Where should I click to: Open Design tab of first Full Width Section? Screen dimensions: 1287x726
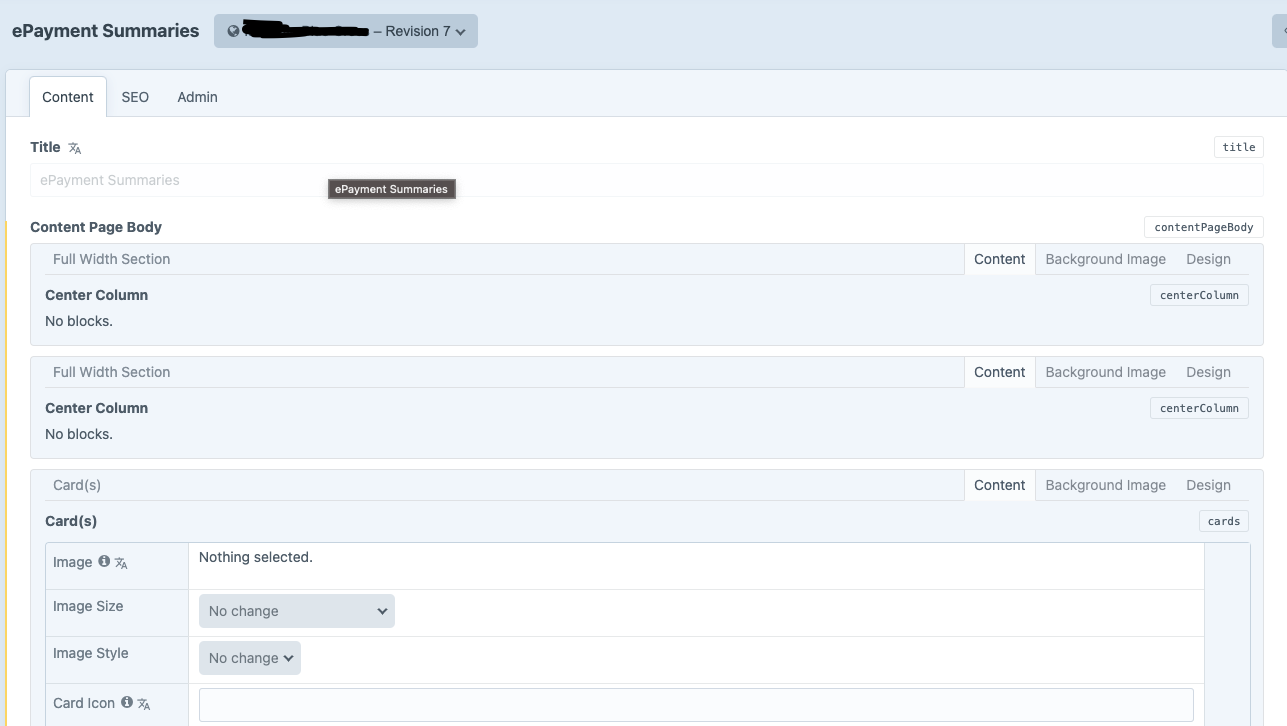[1208, 259]
